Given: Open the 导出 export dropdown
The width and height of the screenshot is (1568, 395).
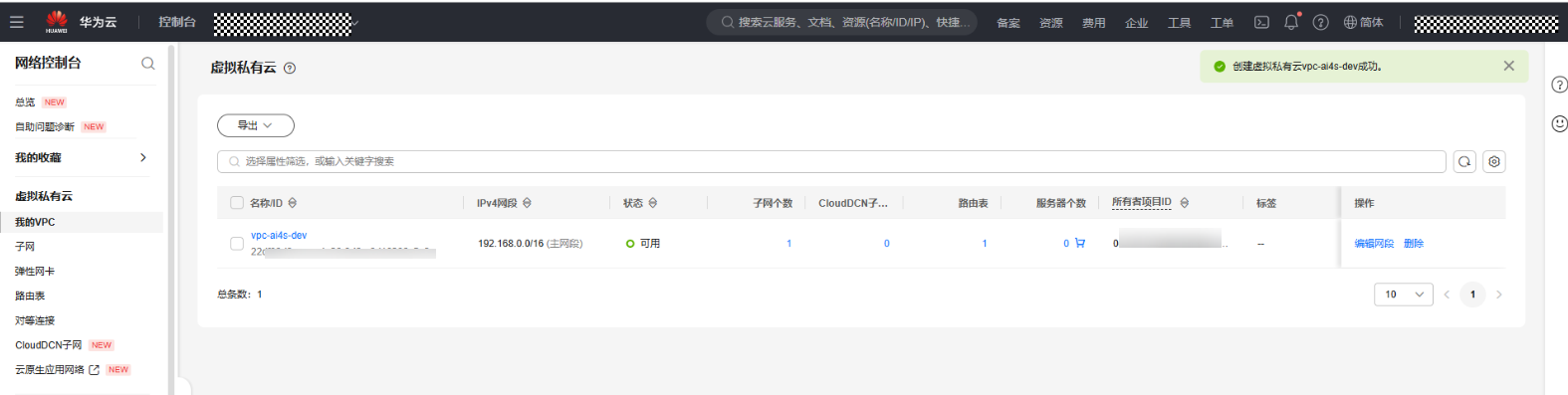Looking at the screenshot, I should pos(256,125).
